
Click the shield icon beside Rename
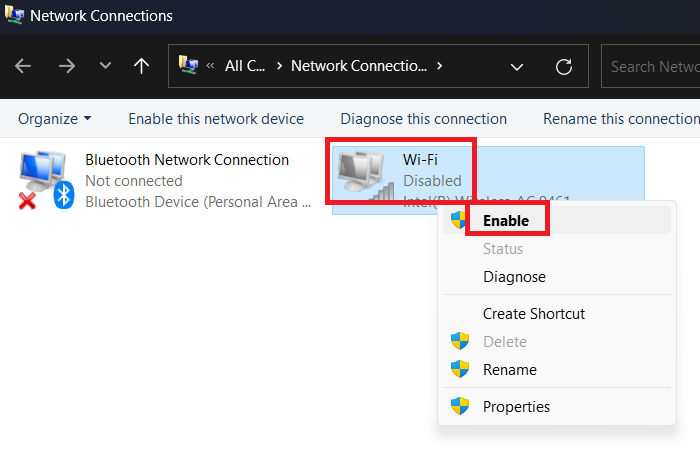(x=460, y=369)
